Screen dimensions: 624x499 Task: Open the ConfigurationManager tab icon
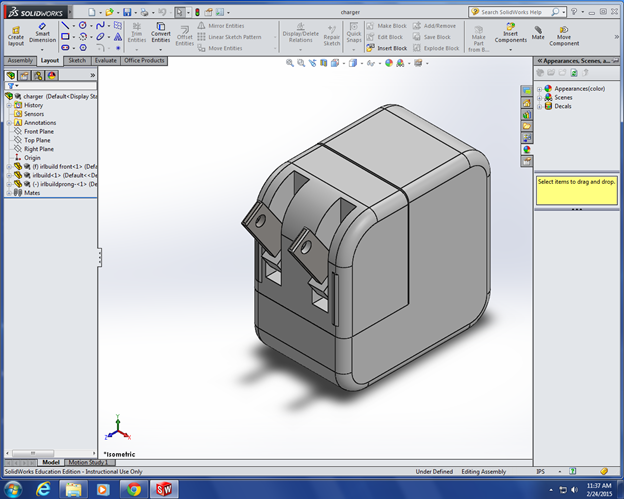(x=38, y=76)
